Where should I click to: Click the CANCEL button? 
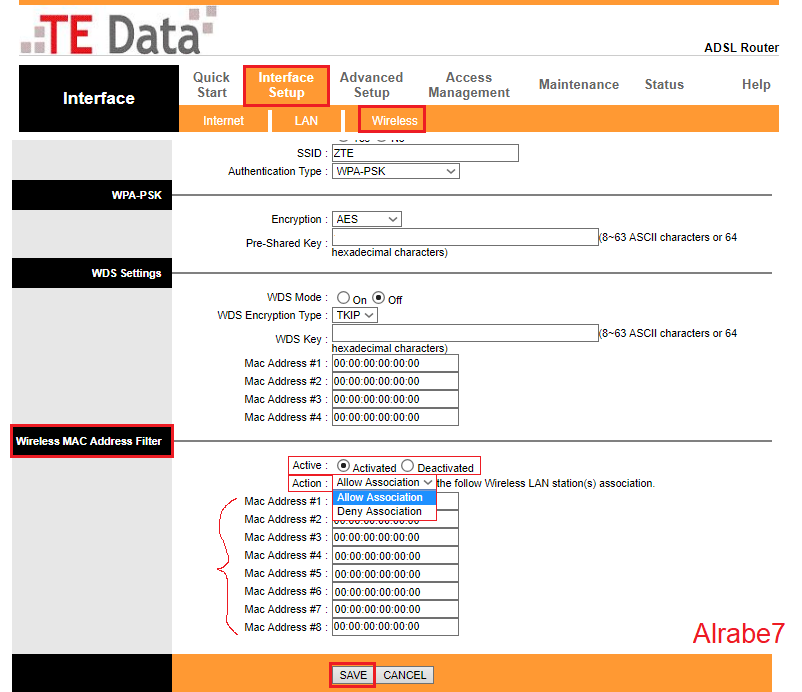[x=405, y=675]
